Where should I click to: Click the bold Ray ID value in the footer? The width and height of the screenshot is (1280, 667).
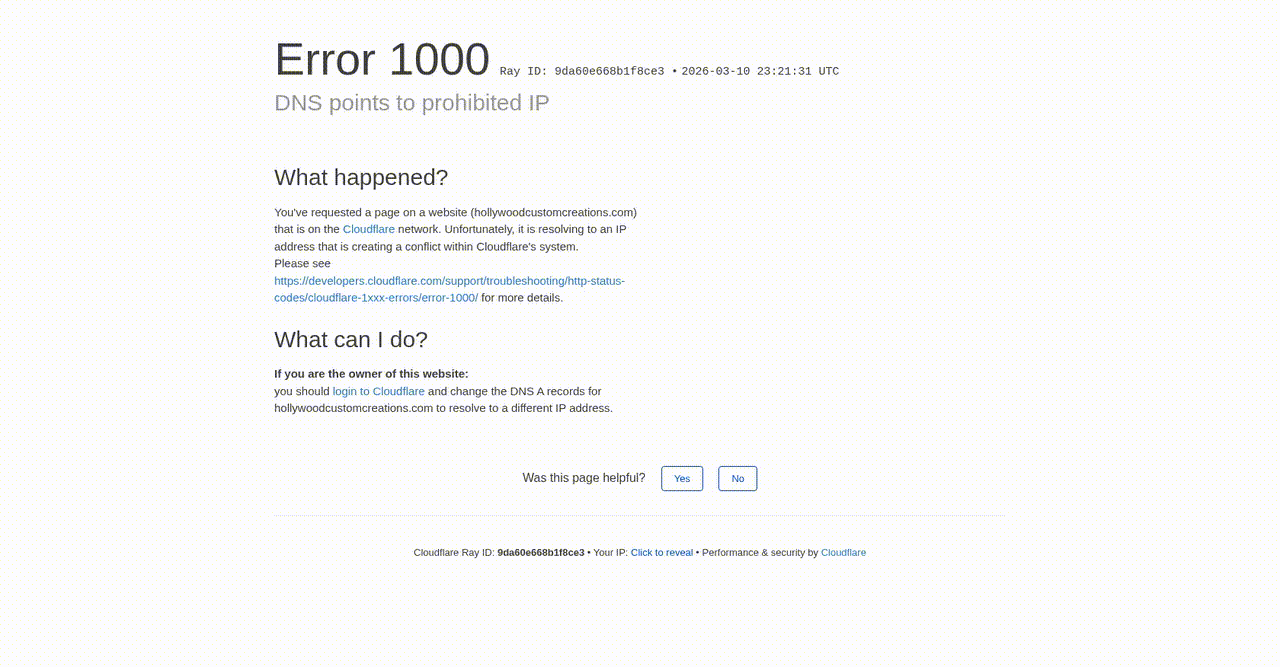point(541,553)
